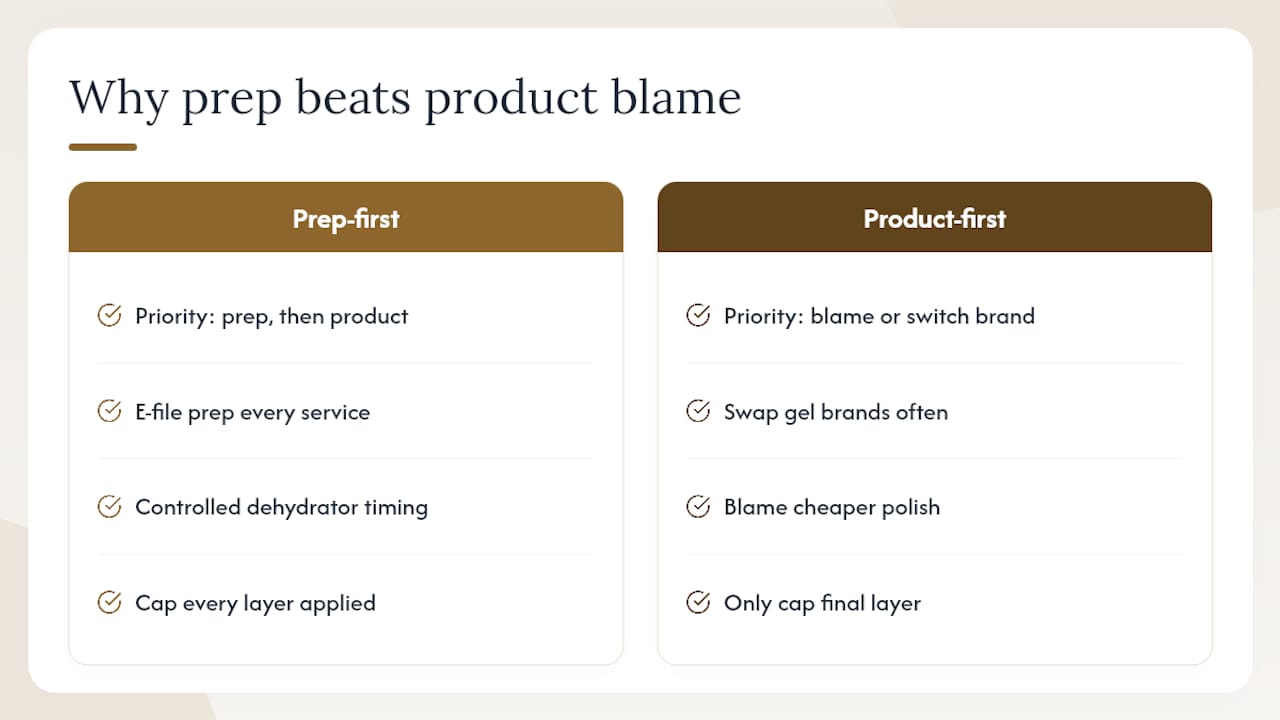
Task: Select the Product-first column header
Action: point(935,217)
